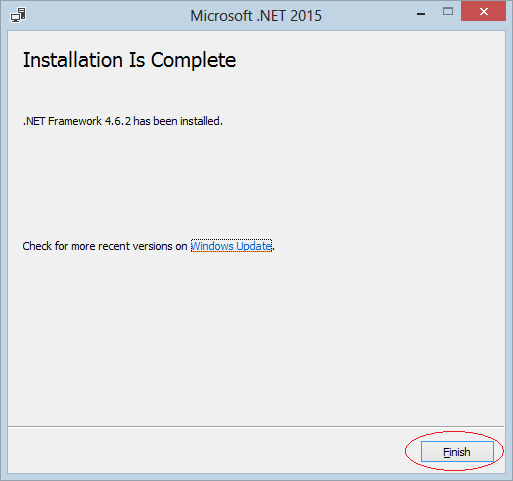
Task: Click the '2015' text in the window title
Action: [306, 16]
